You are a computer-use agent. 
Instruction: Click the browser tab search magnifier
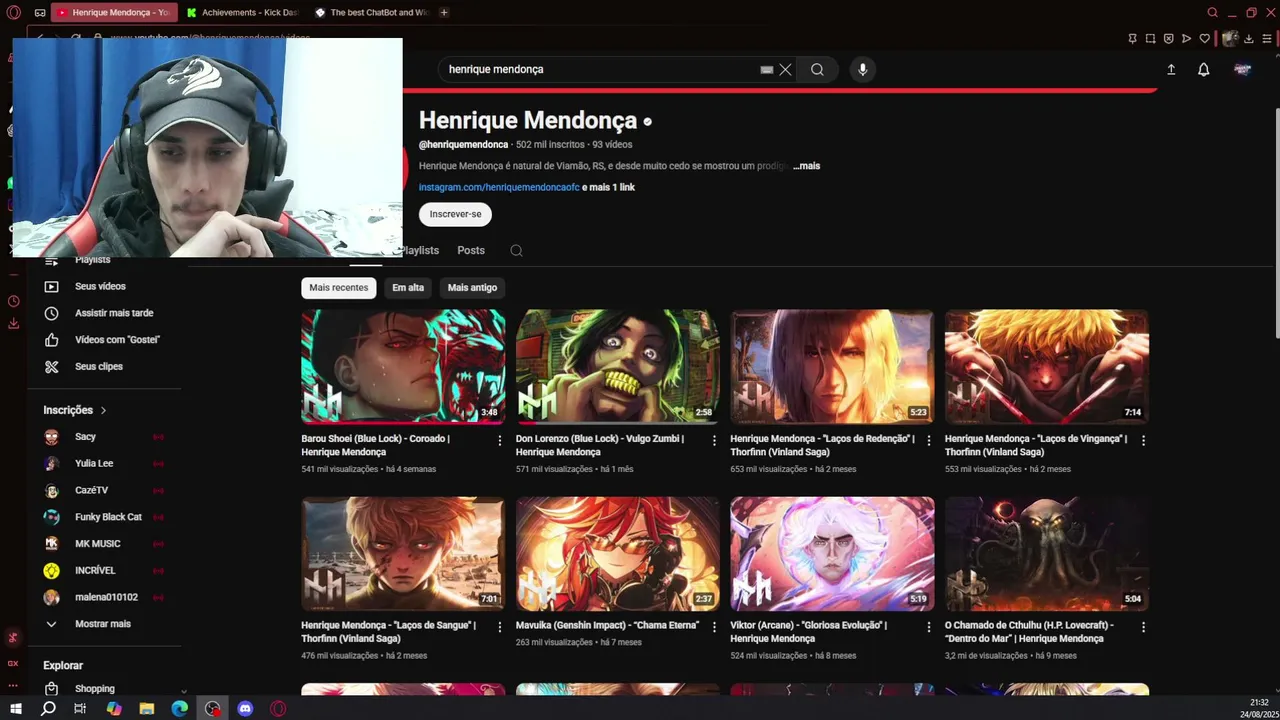1212,12
